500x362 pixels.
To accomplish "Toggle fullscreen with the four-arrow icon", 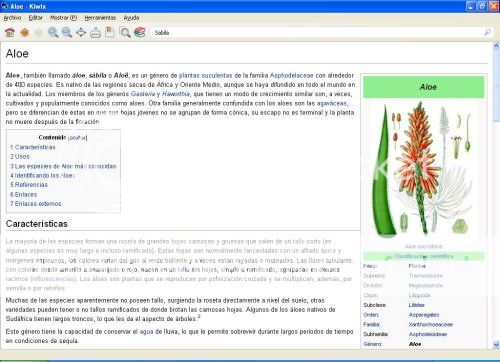I will pos(81,32).
